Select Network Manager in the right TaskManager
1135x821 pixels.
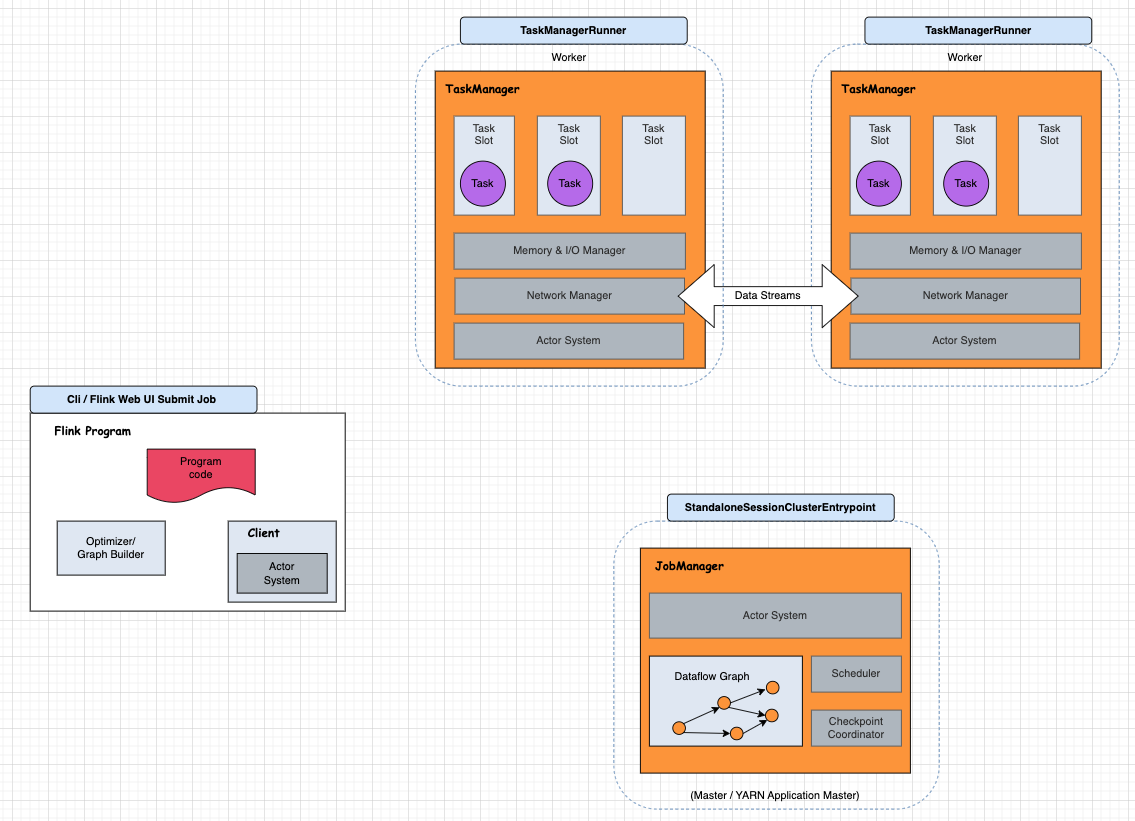point(966,295)
